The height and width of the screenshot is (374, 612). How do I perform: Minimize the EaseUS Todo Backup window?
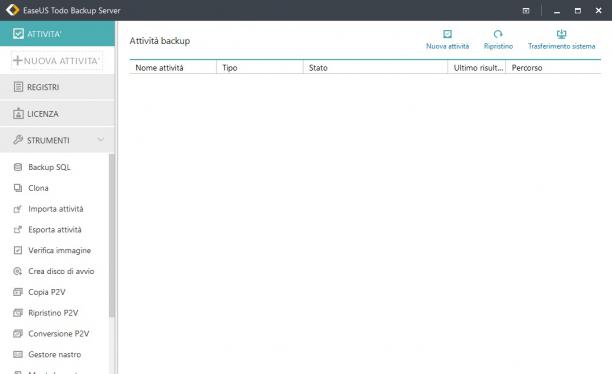[557, 11]
